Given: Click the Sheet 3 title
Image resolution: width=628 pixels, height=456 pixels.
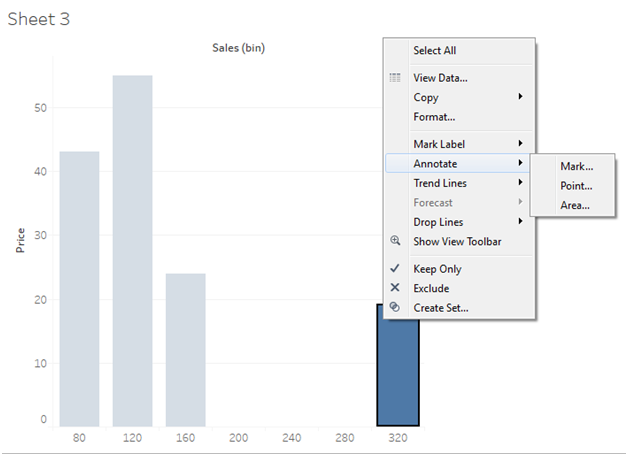Looking at the screenshot, I should (x=38, y=19).
